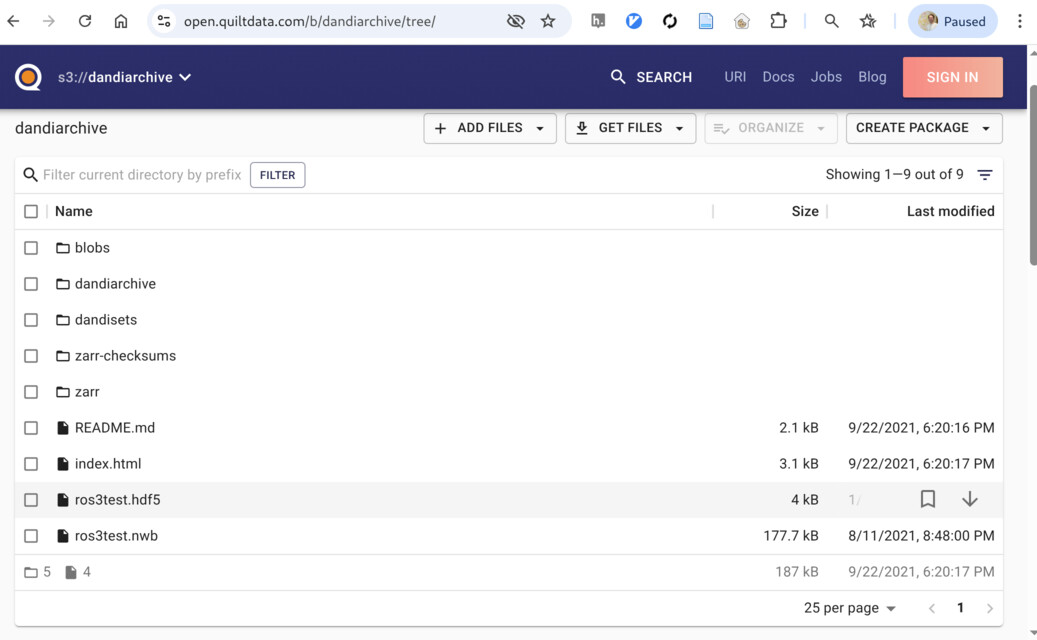Open the bookmarks star list icon
This screenshot has width=1037, height=640.
pyautogui.click(x=868, y=21)
